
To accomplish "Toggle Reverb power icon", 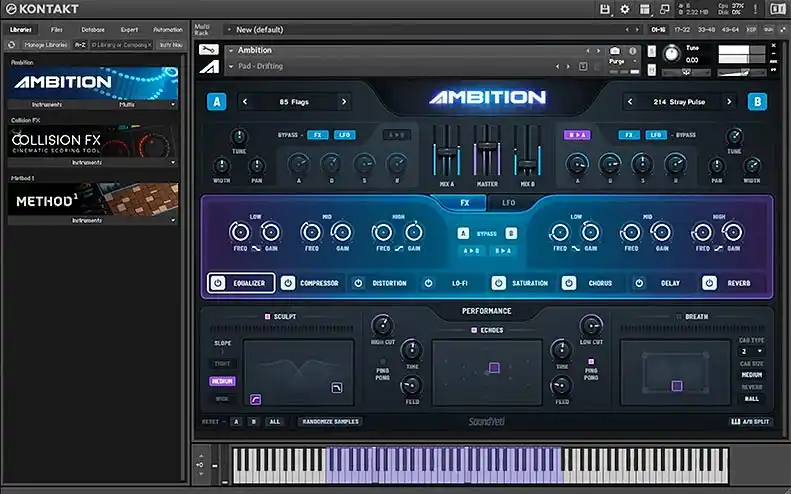I will [x=709, y=283].
